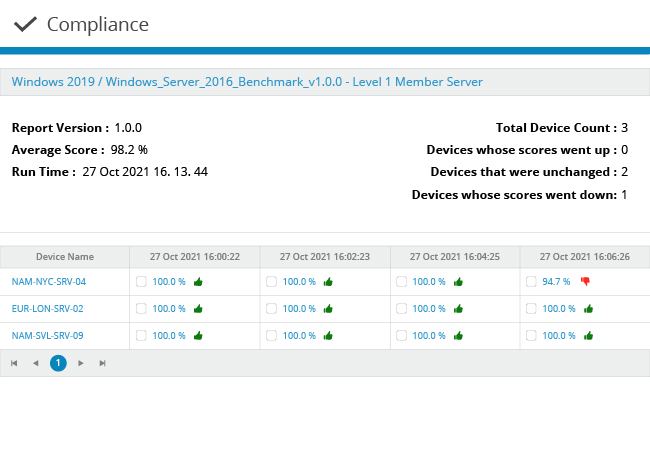Click thumbs-up icon for NAM-SVL-SRV-09 at 16:06:26
The image size is (650, 457).
click(589, 336)
